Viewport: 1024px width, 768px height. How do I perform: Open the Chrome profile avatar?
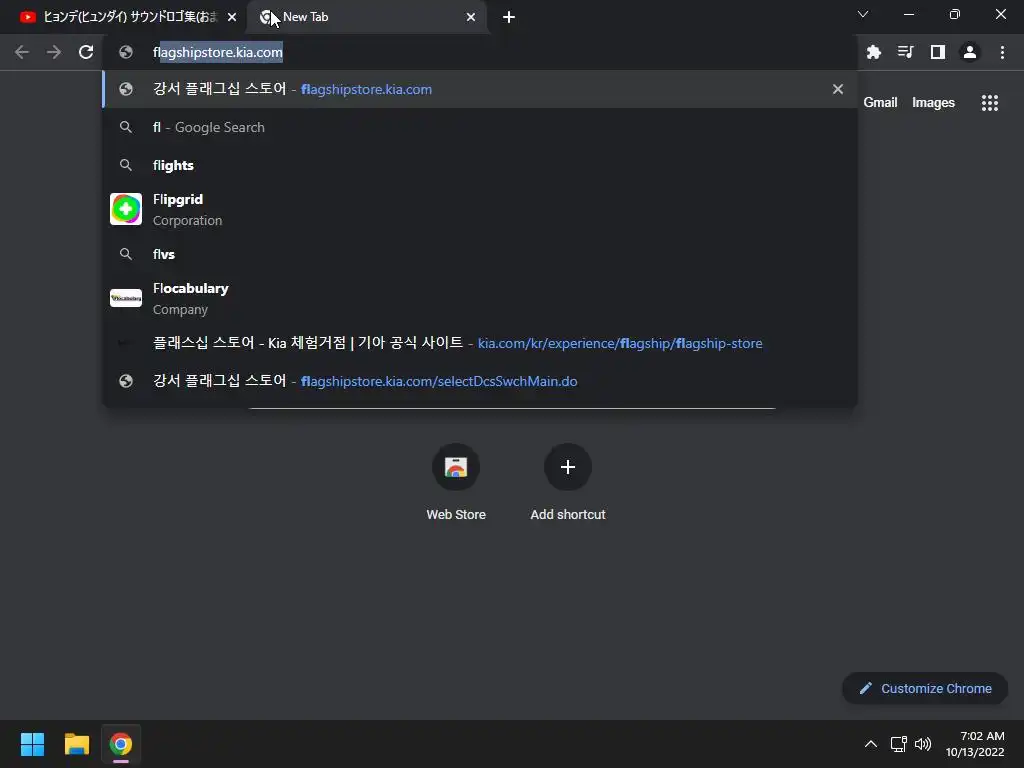(x=970, y=52)
